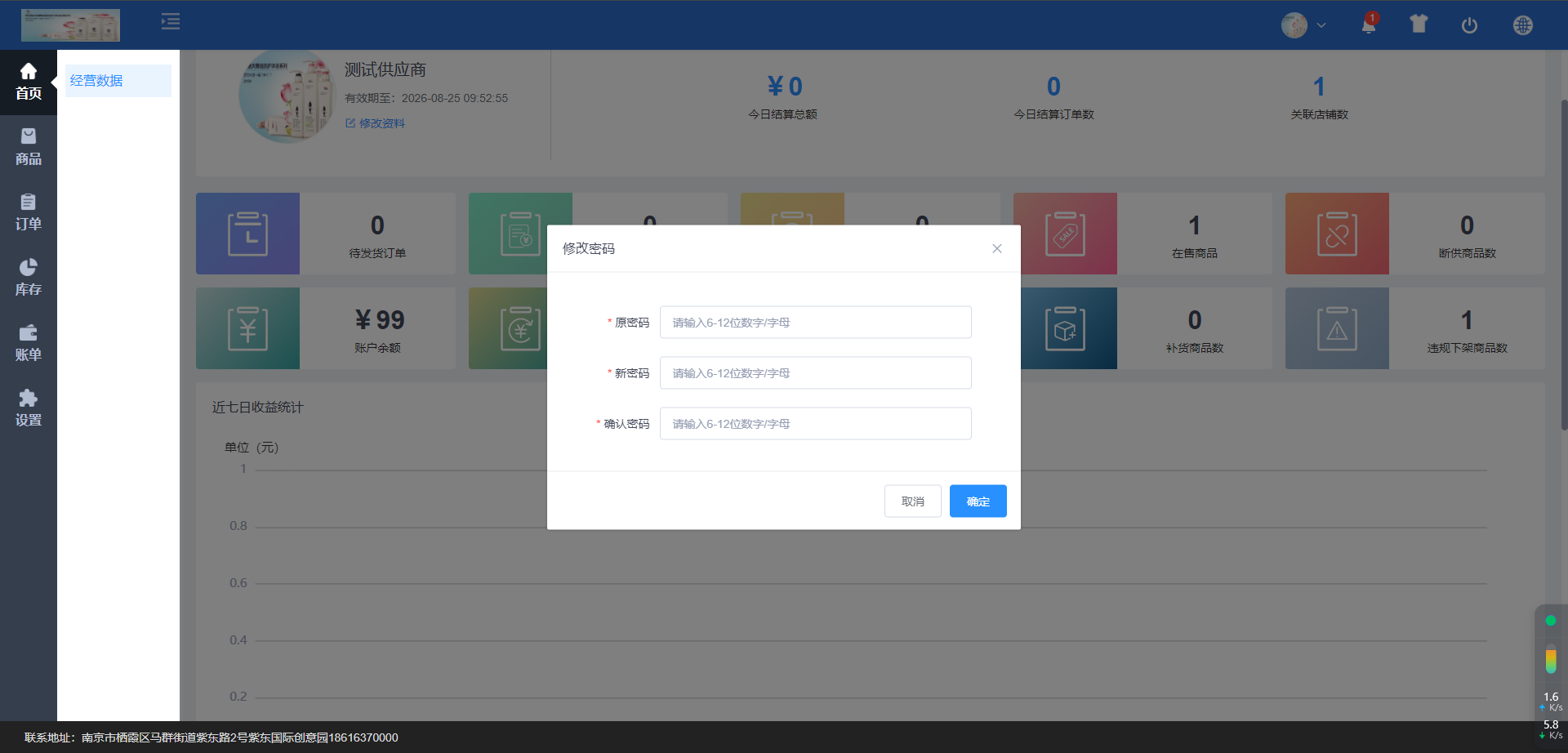
Task: Focus the 原密码 input field
Action: (815, 323)
